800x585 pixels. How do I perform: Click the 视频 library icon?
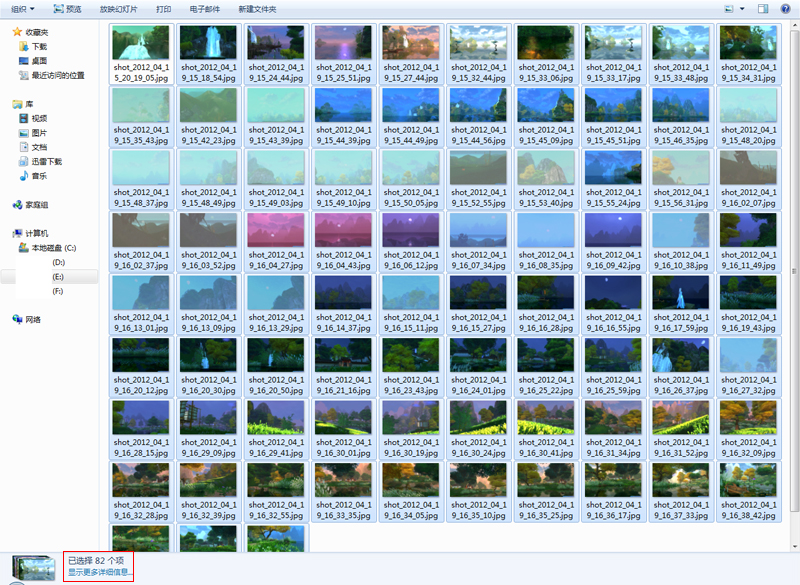[x=23, y=118]
